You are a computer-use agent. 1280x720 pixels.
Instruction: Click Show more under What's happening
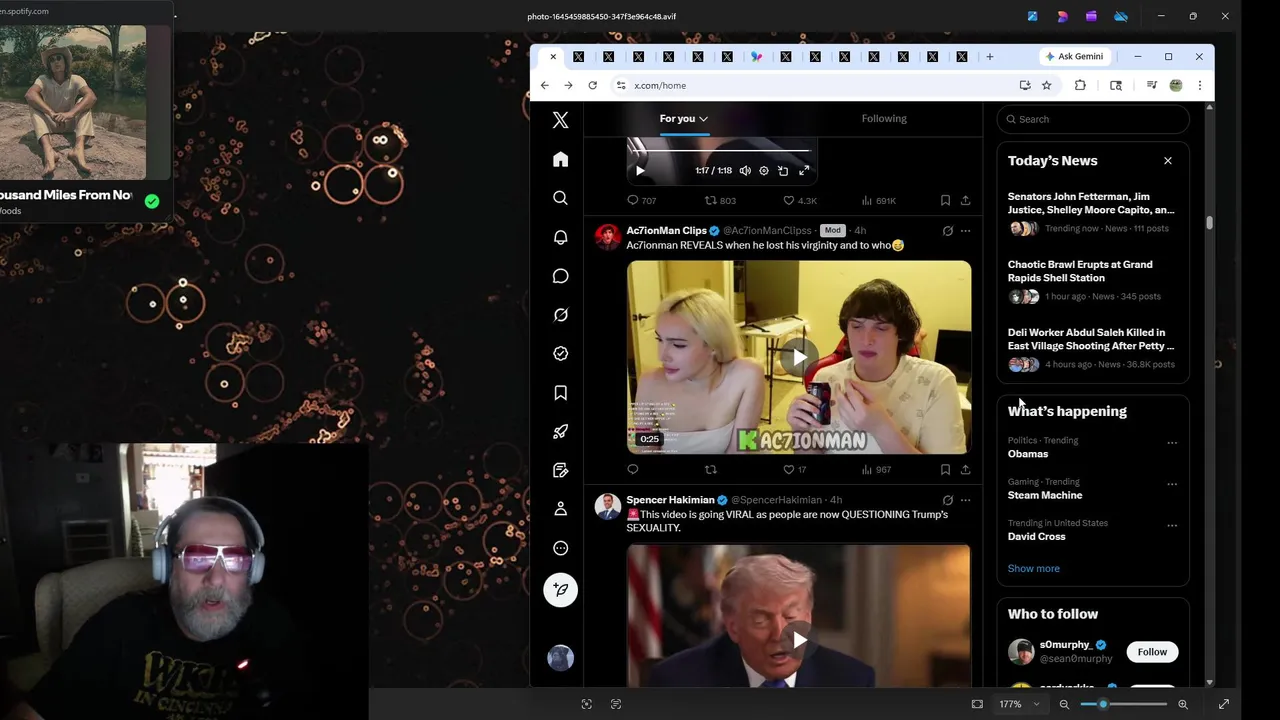pos(1033,568)
